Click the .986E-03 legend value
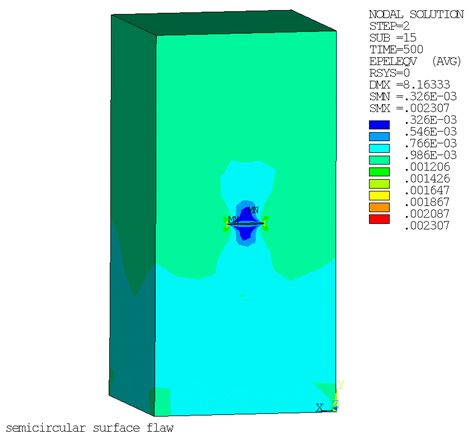 430,155
